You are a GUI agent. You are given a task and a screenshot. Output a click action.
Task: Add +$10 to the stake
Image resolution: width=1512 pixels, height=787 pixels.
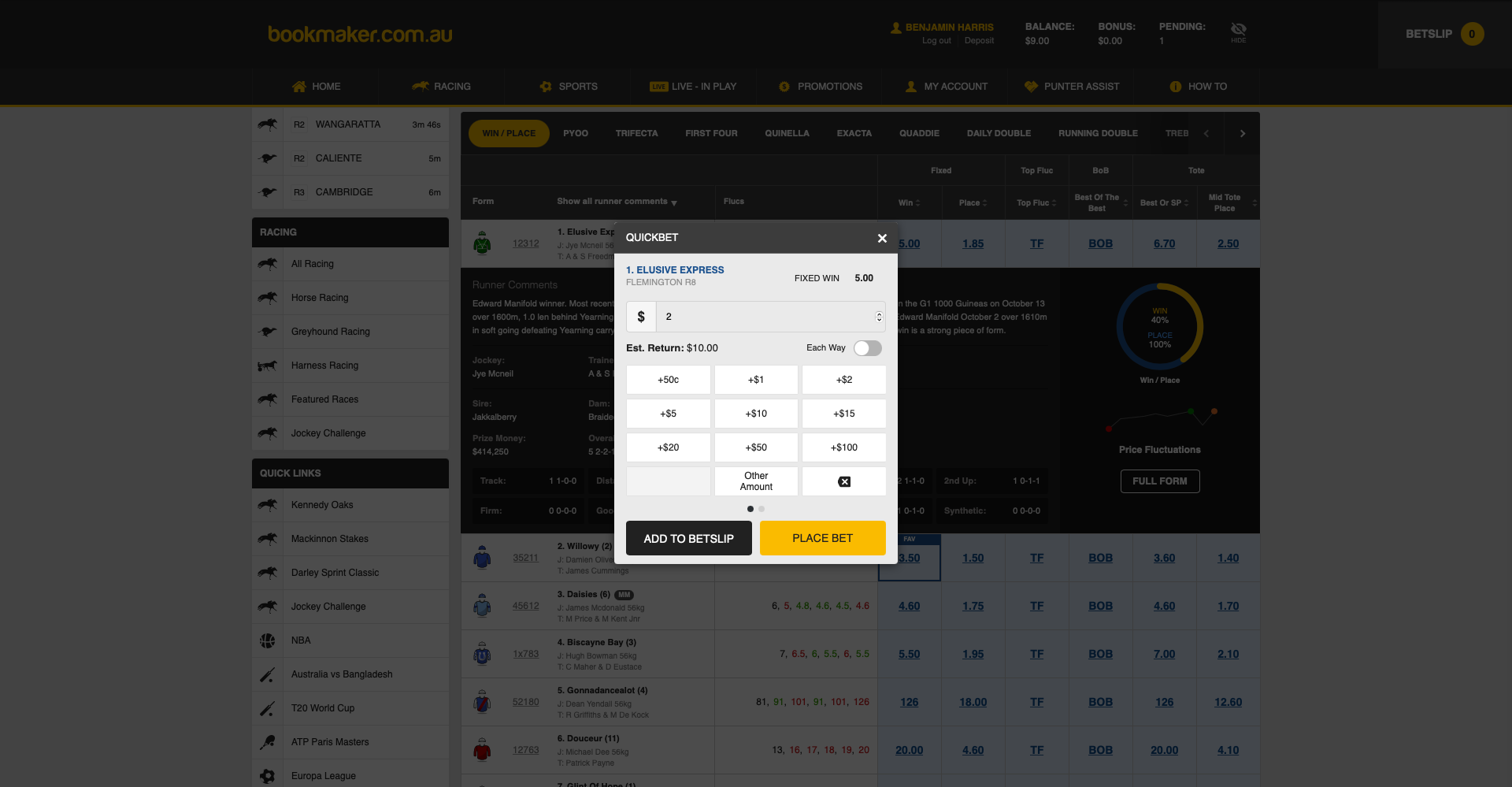(756, 414)
